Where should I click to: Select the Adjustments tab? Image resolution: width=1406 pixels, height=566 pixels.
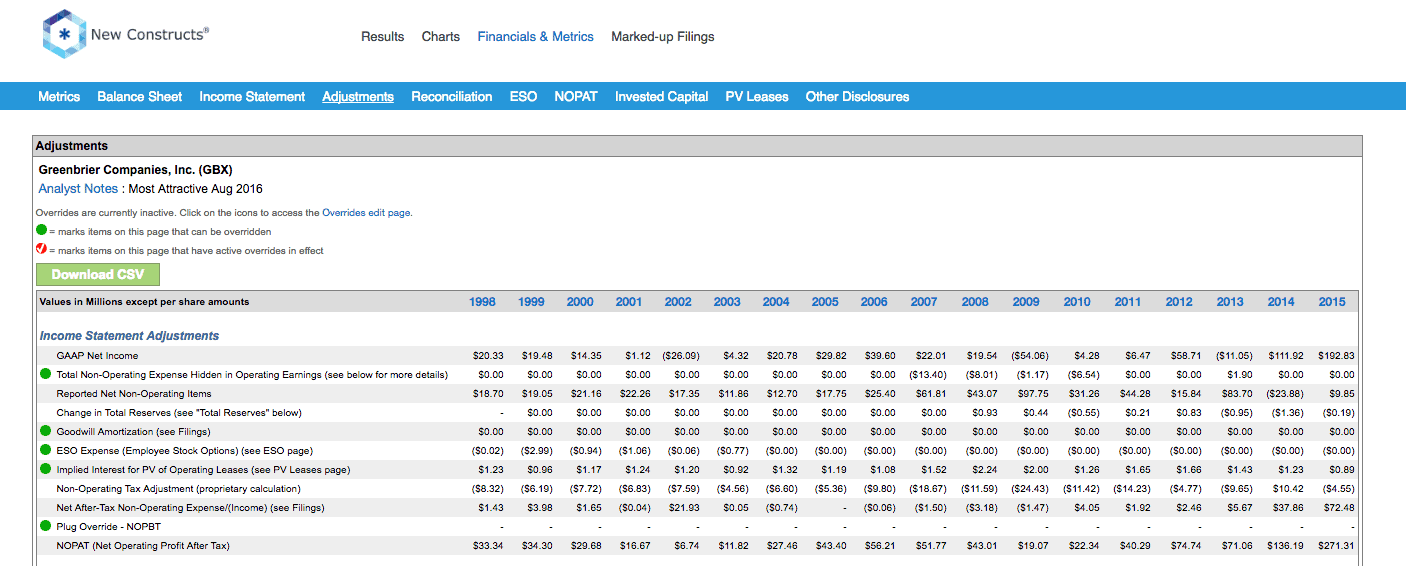pos(358,97)
